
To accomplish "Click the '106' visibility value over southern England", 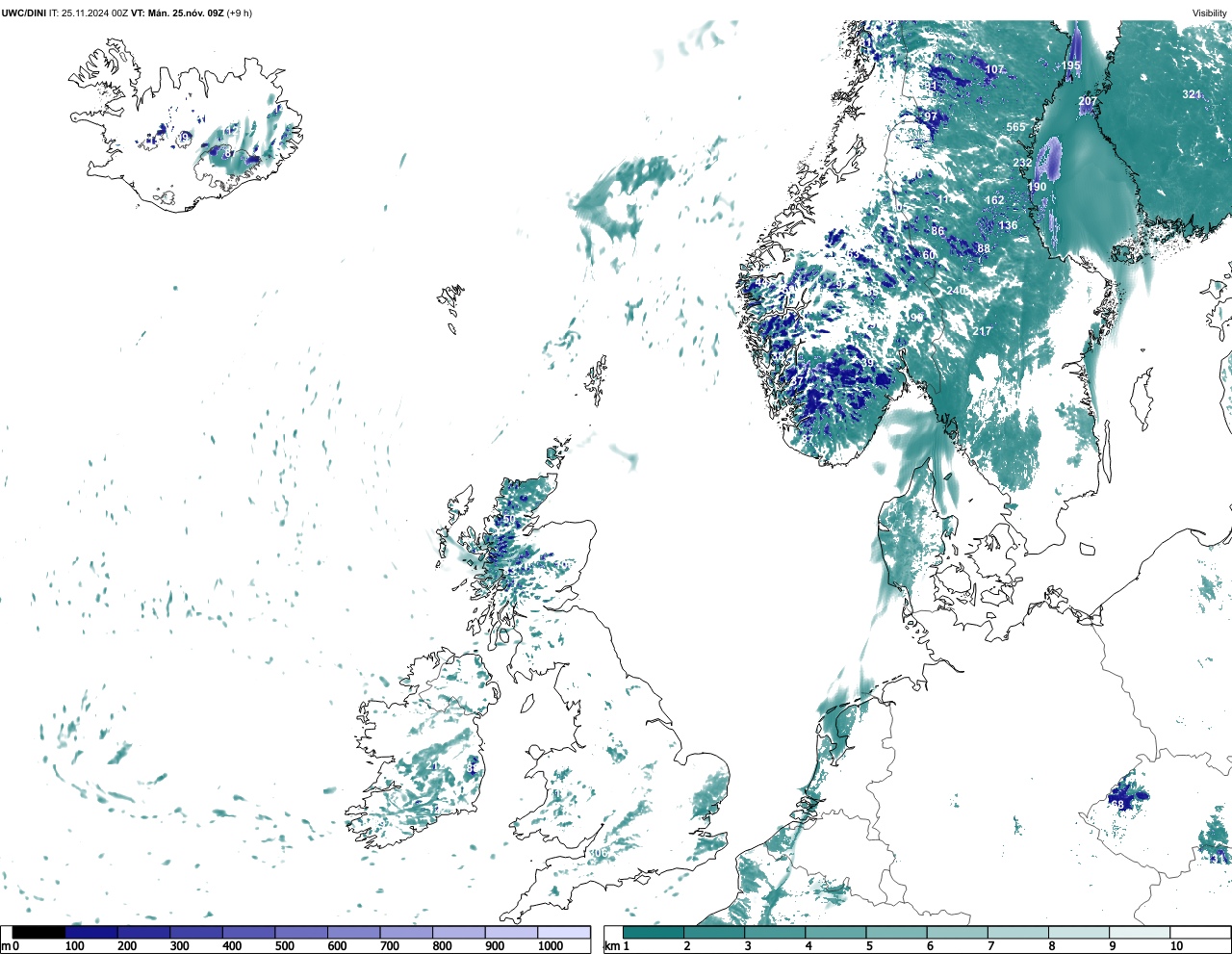I will tap(599, 853).
